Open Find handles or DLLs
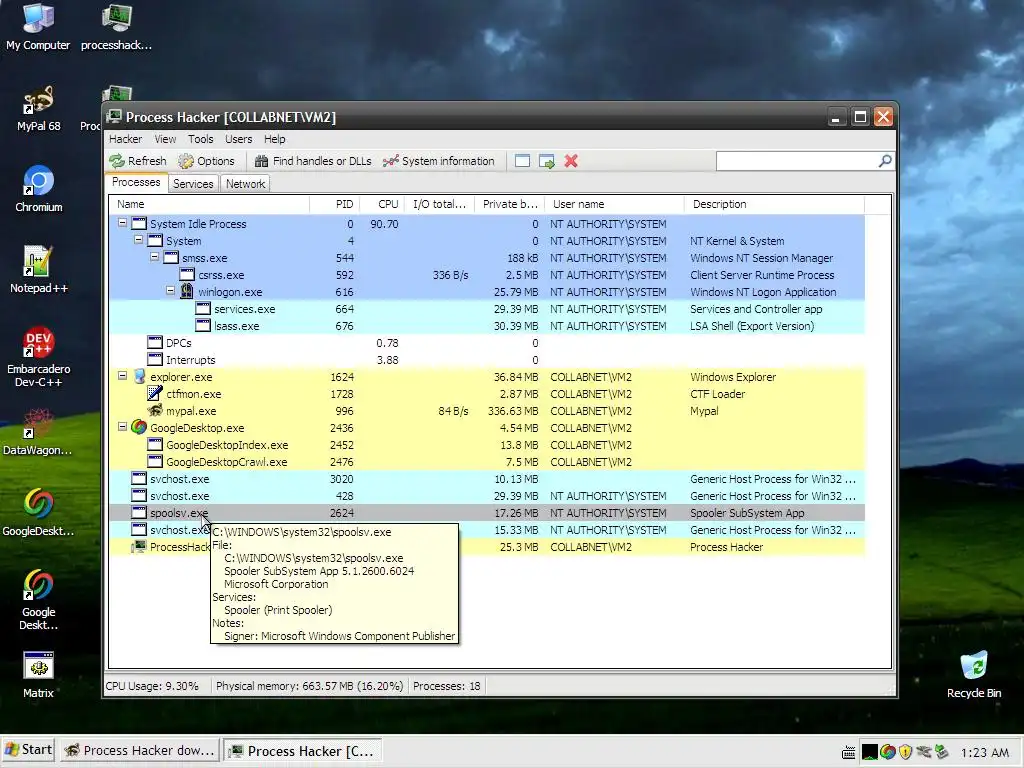Image resolution: width=1024 pixels, height=768 pixels. (313, 161)
